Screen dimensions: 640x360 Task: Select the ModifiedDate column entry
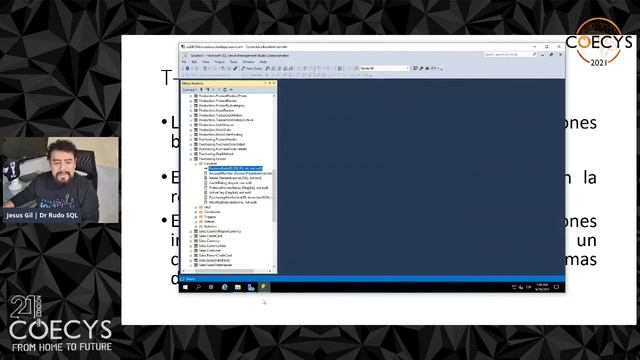click(233, 202)
